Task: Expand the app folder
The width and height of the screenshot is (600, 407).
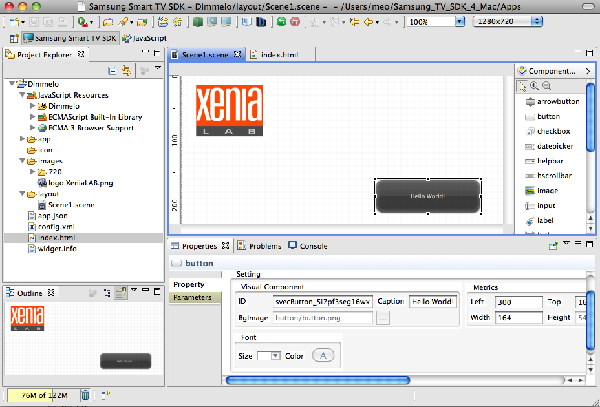Action: coord(22,138)
